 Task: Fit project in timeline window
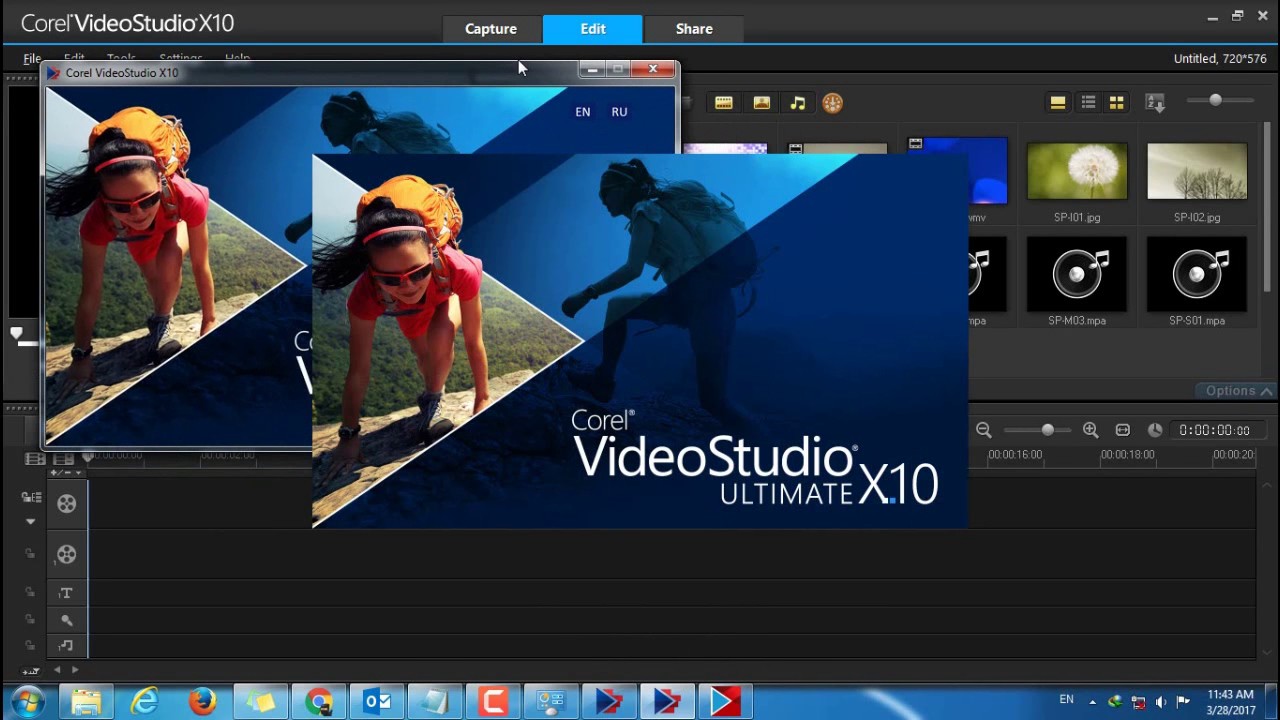[1123, 430]
